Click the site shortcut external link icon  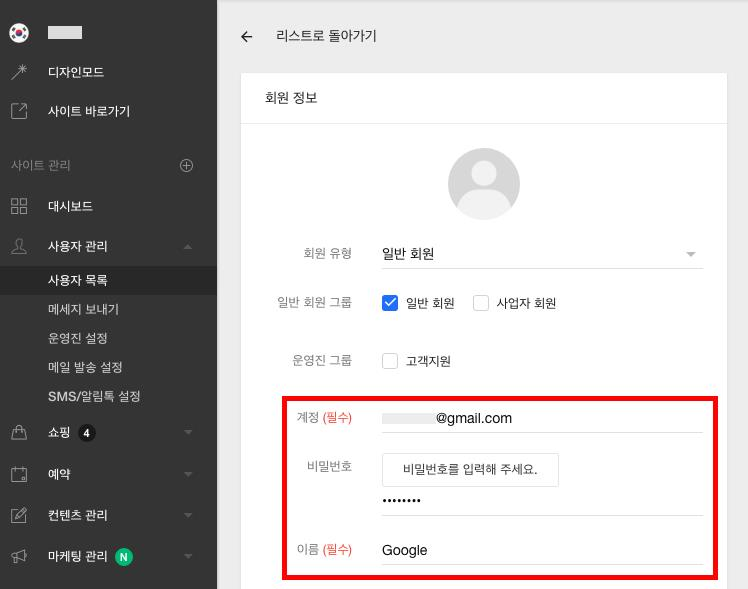[19, 111]
